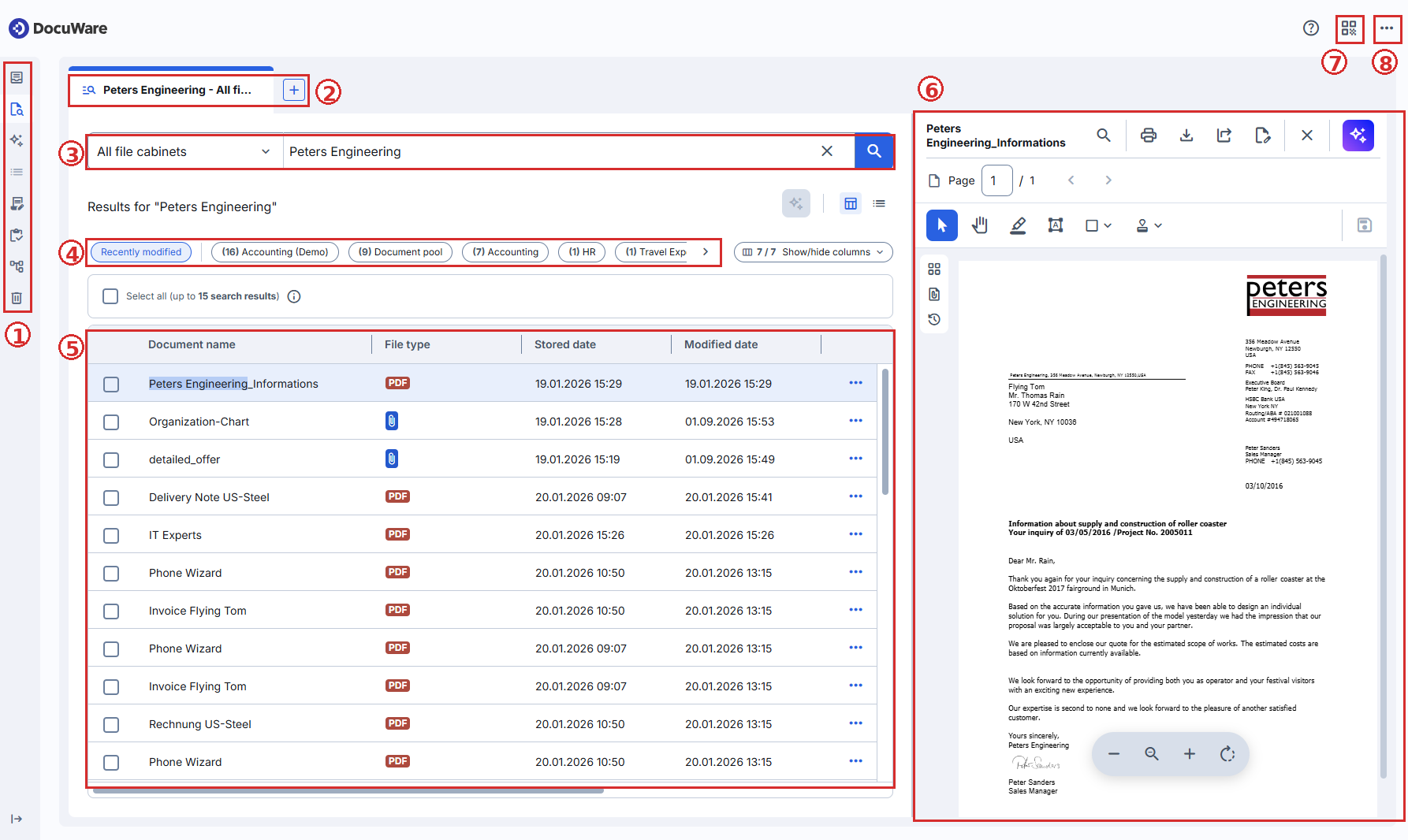Screen dimensions: 1408x840
Task: Open the tasks clipboard sidebar icon
Action: tap(17, 235)
